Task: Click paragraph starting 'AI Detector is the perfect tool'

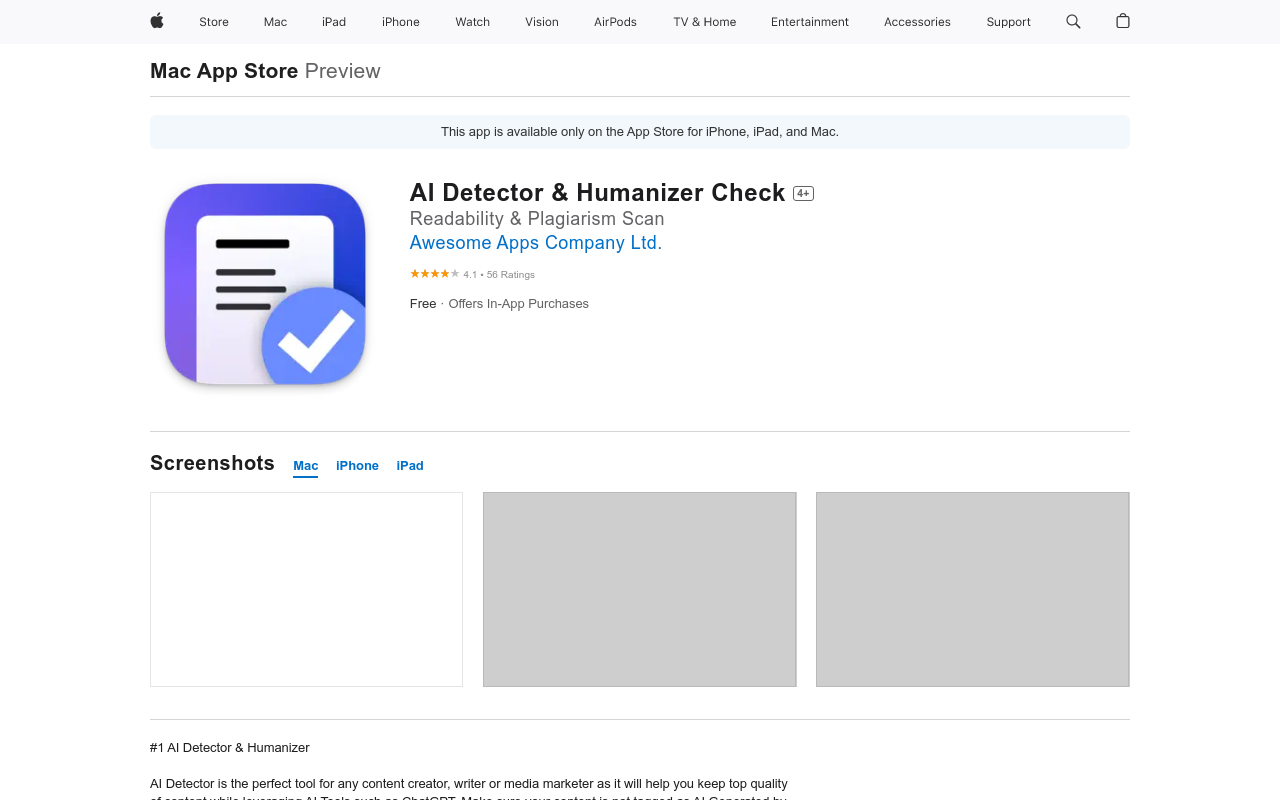Action: (x=469, y=790)
